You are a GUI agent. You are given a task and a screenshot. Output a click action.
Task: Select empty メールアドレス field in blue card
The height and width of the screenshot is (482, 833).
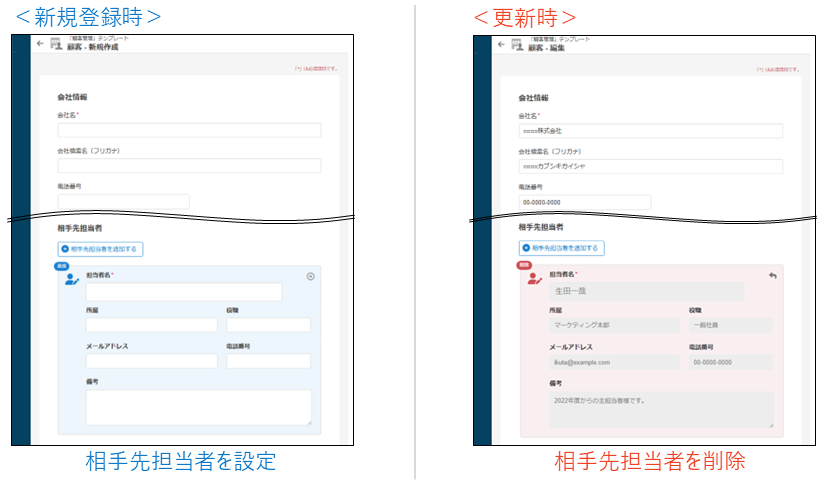coord(151,361)
